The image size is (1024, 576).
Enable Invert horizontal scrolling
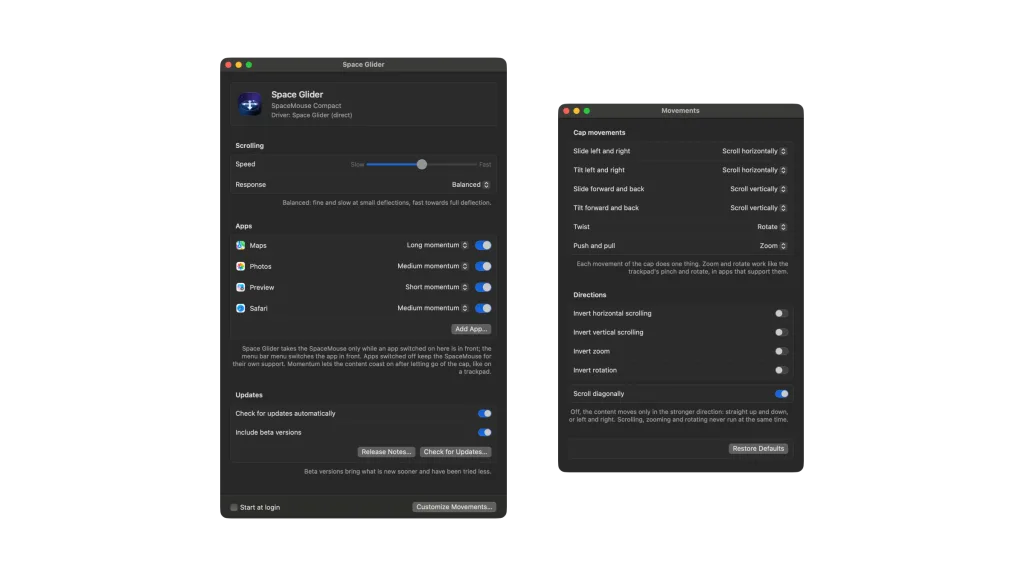tap(781, 313)
